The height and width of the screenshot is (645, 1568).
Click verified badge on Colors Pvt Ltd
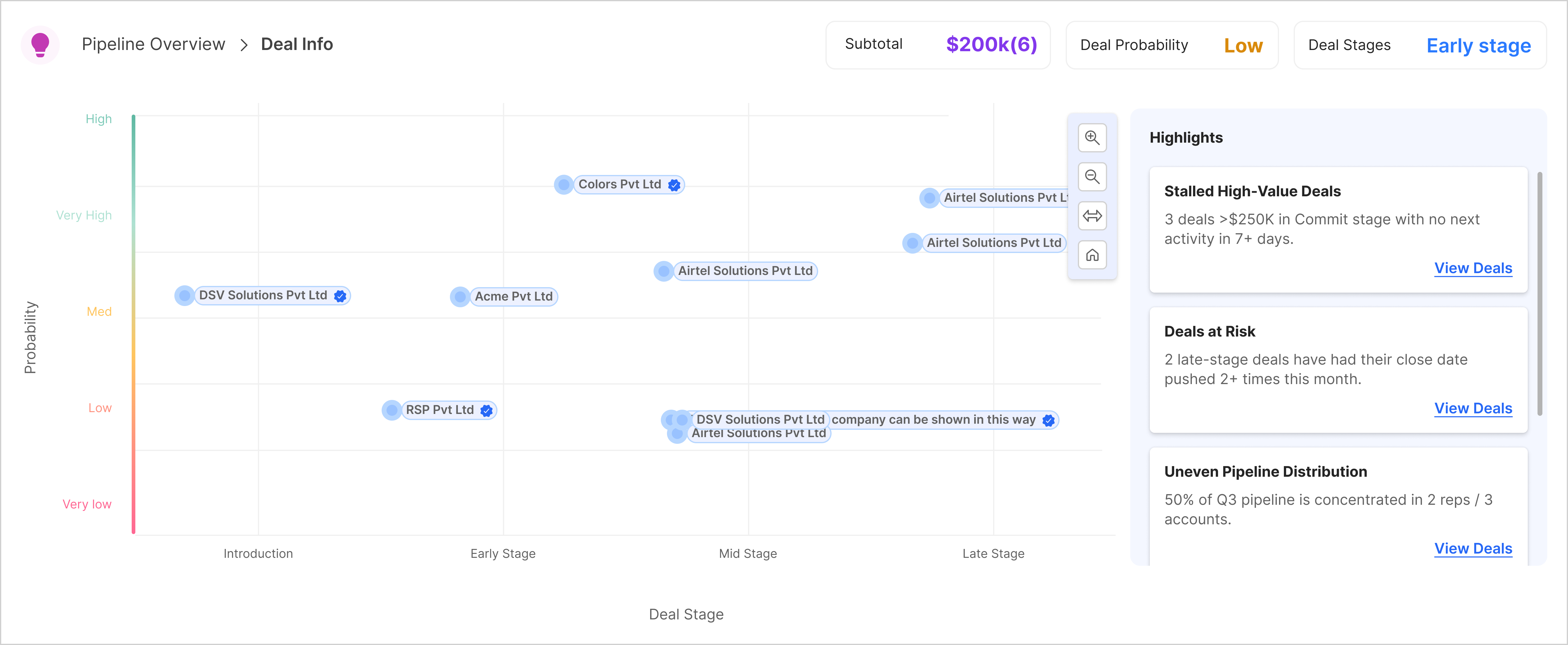point(674,185)
